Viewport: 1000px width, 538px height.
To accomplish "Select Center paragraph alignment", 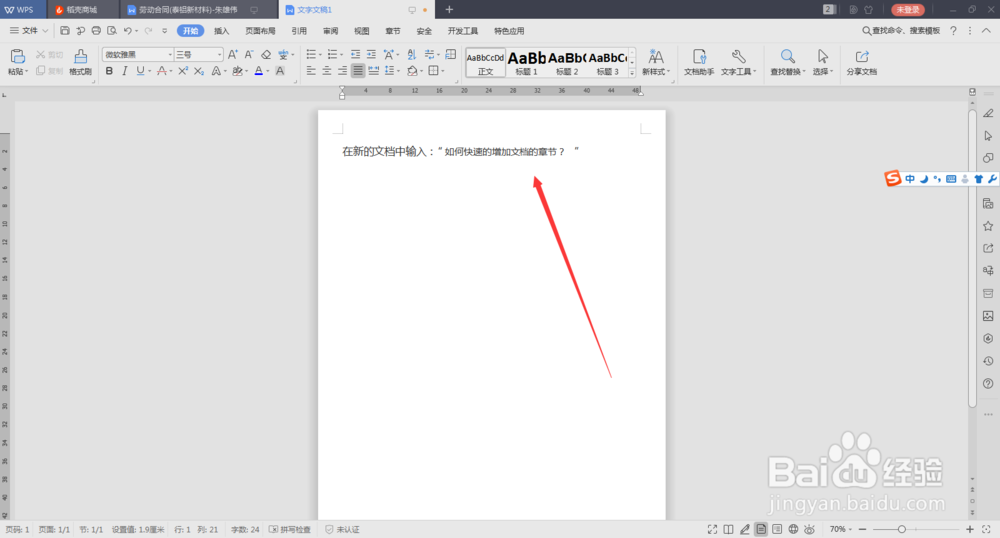I will [327, 71].
